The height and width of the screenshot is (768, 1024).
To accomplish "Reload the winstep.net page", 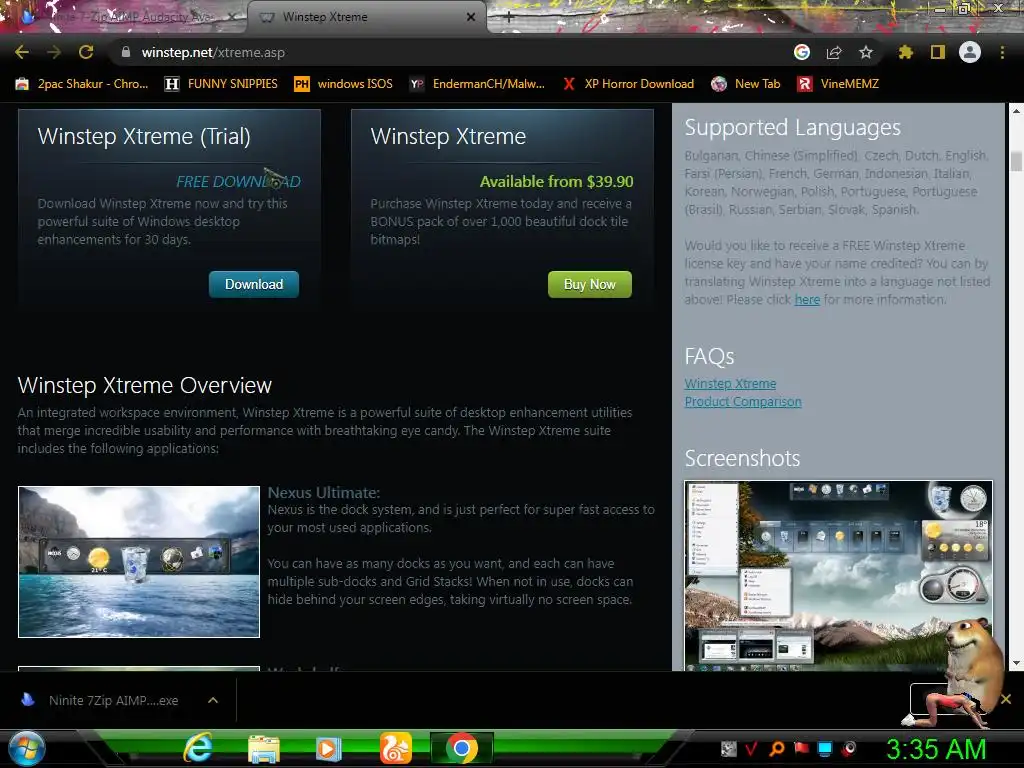I will pos(86,52).
